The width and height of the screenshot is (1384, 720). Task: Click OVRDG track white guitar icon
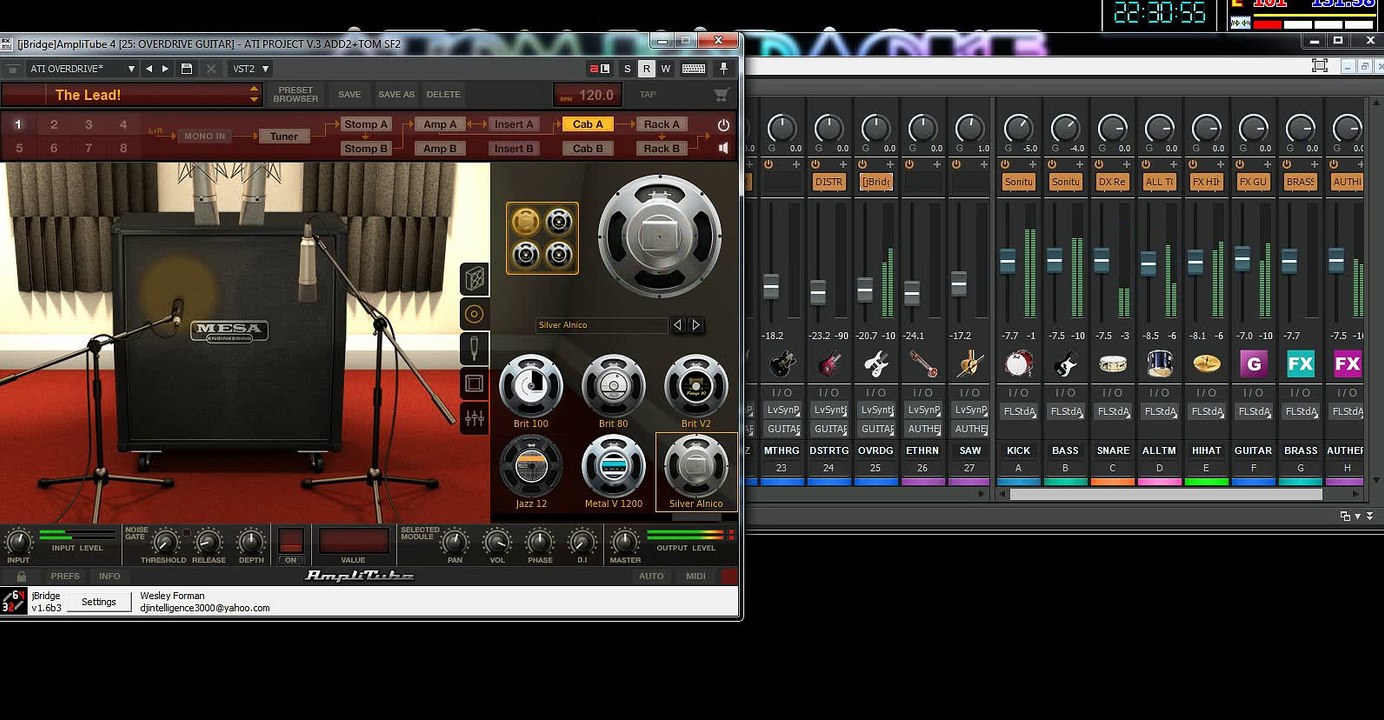click(876, 363)
